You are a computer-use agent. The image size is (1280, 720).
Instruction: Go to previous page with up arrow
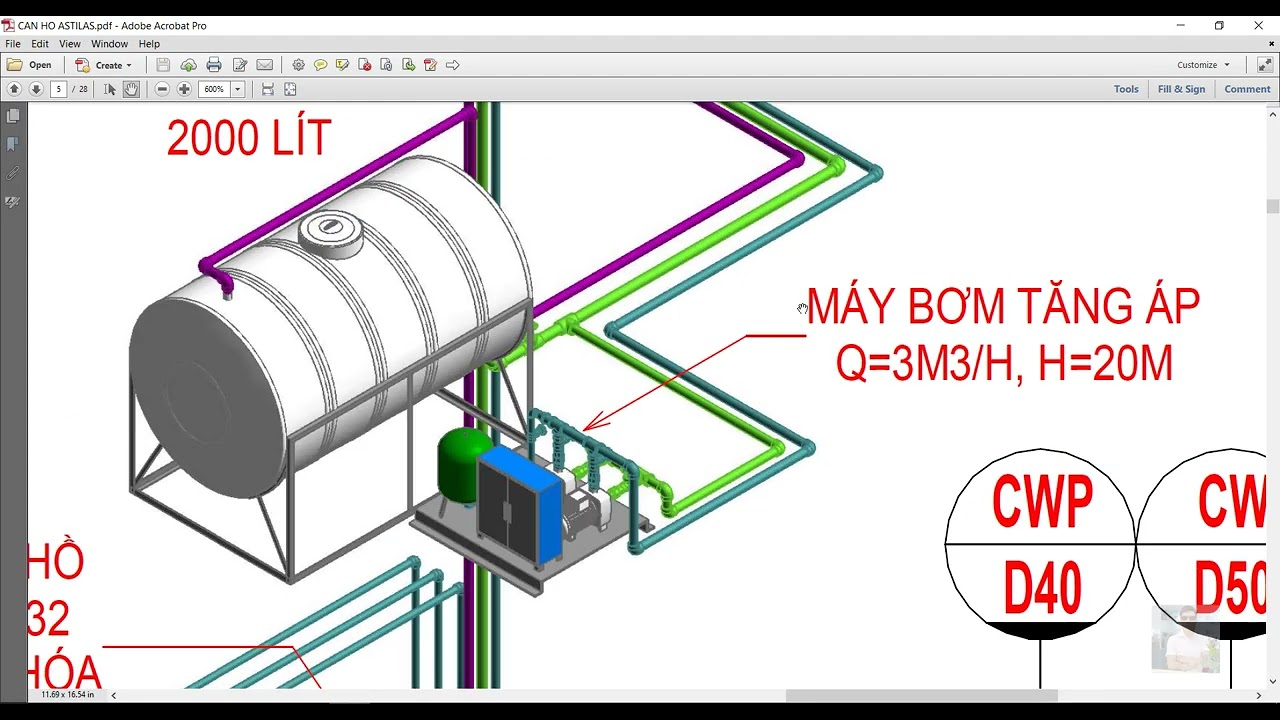click(14, 89)
